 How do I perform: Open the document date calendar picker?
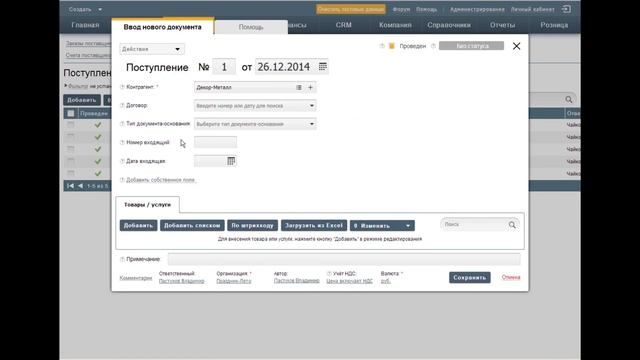click(322, 67)
